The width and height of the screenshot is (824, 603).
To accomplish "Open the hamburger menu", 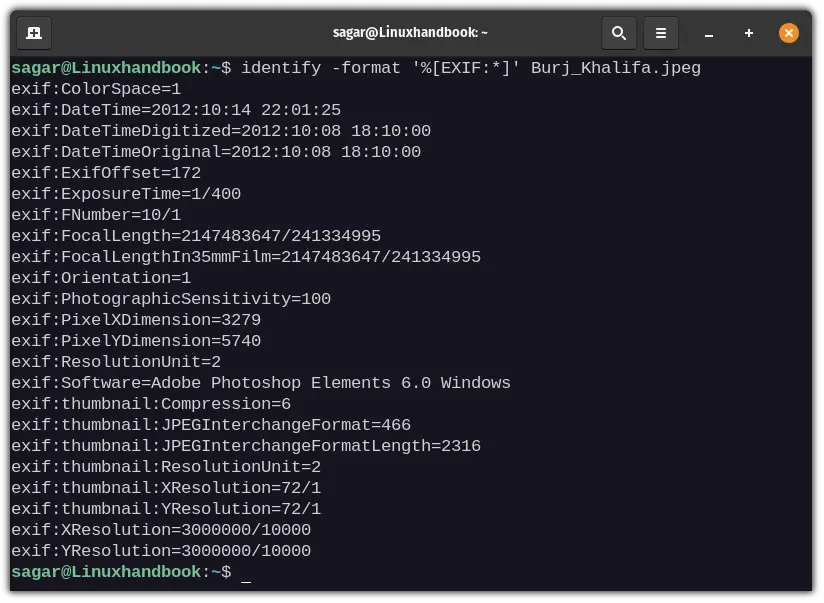I will (661, 33).
